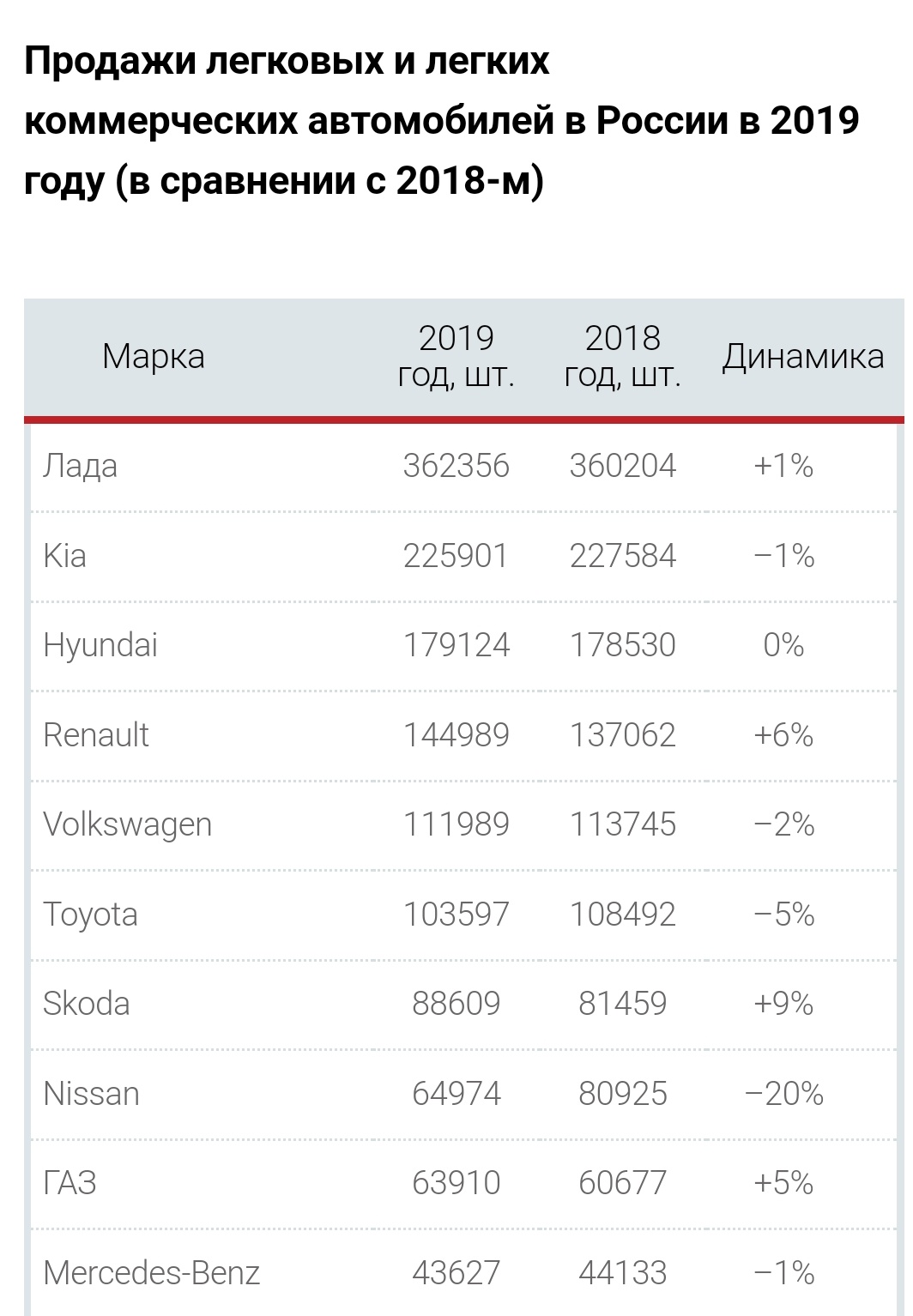Select Lada 2019 sales value 362356
Viewport: 913px width, 1316px height.
(x=456, y=466)
